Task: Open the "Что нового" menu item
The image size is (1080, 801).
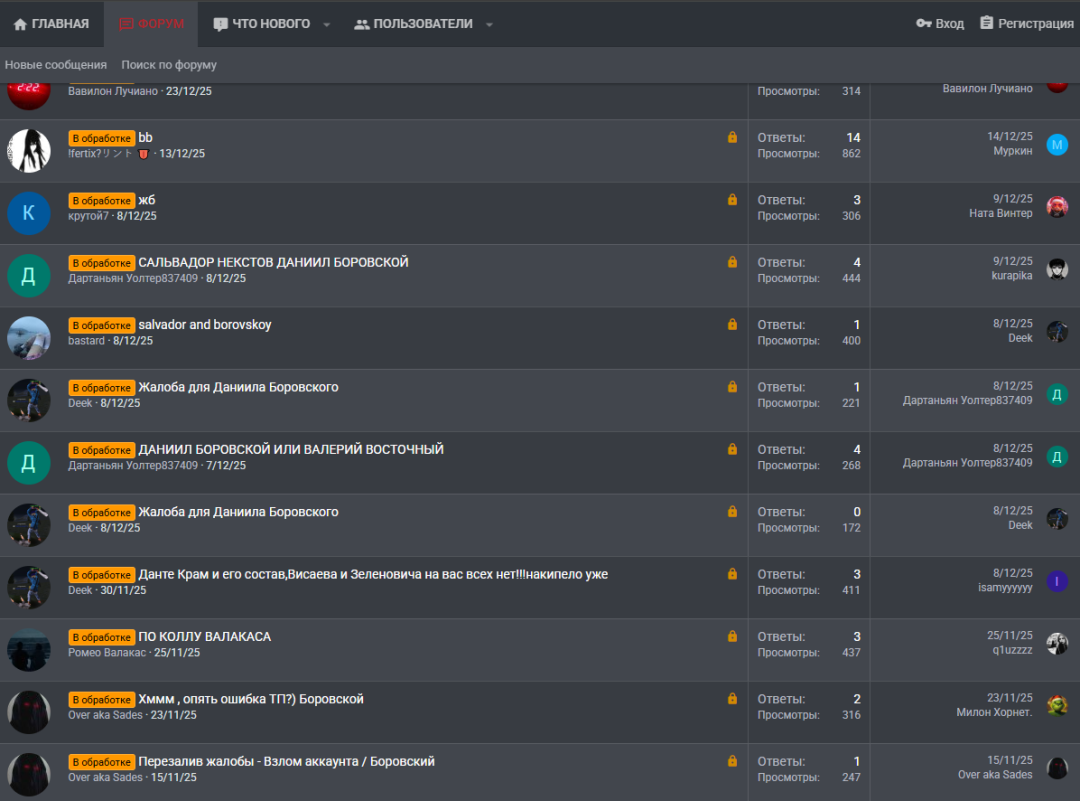Action: (x=262, y=24)
